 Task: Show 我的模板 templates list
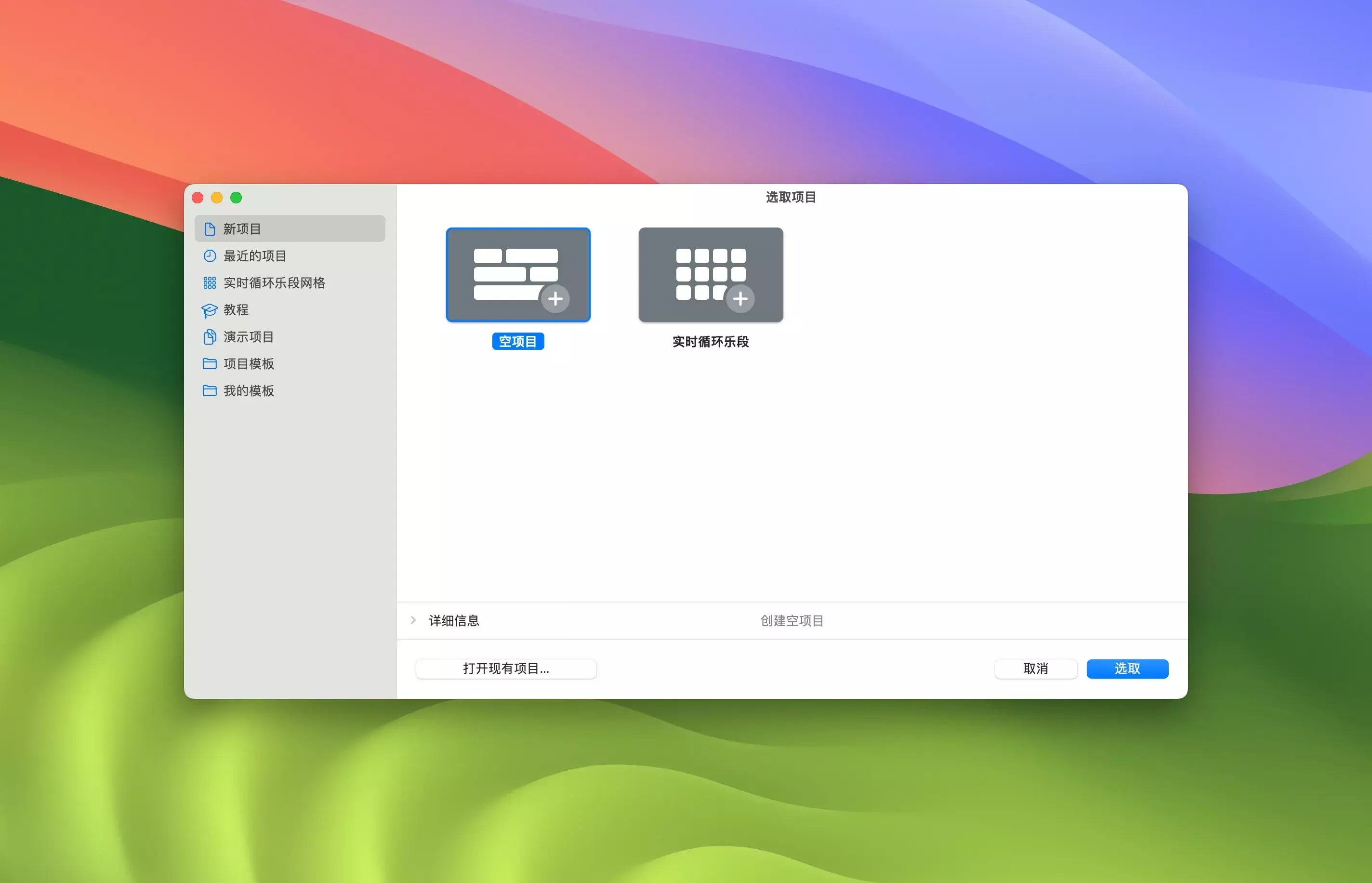249,390
